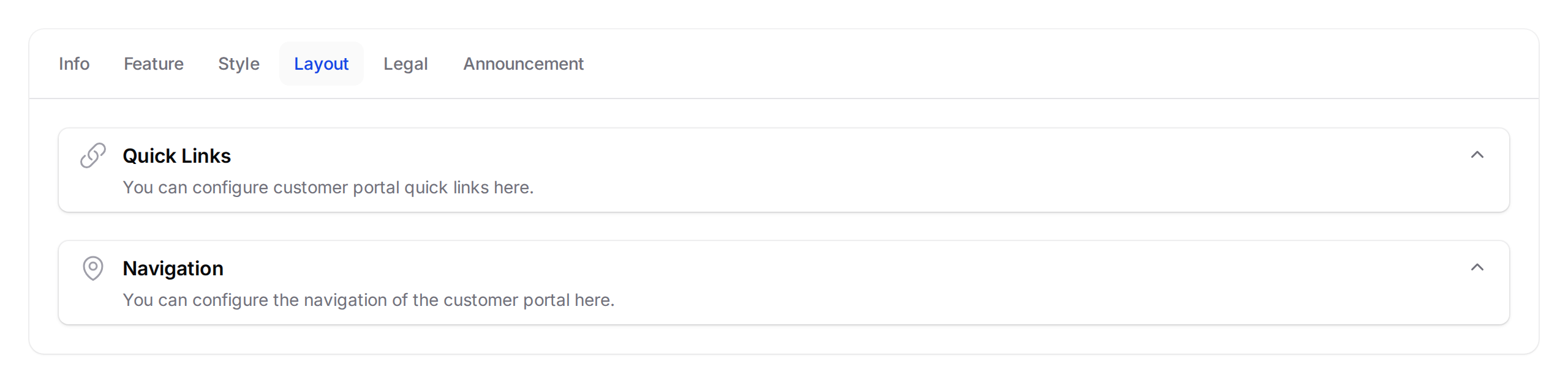Screen dimensions: 1568x383
Task: Click the Quick Links description text
Action: 328,188
